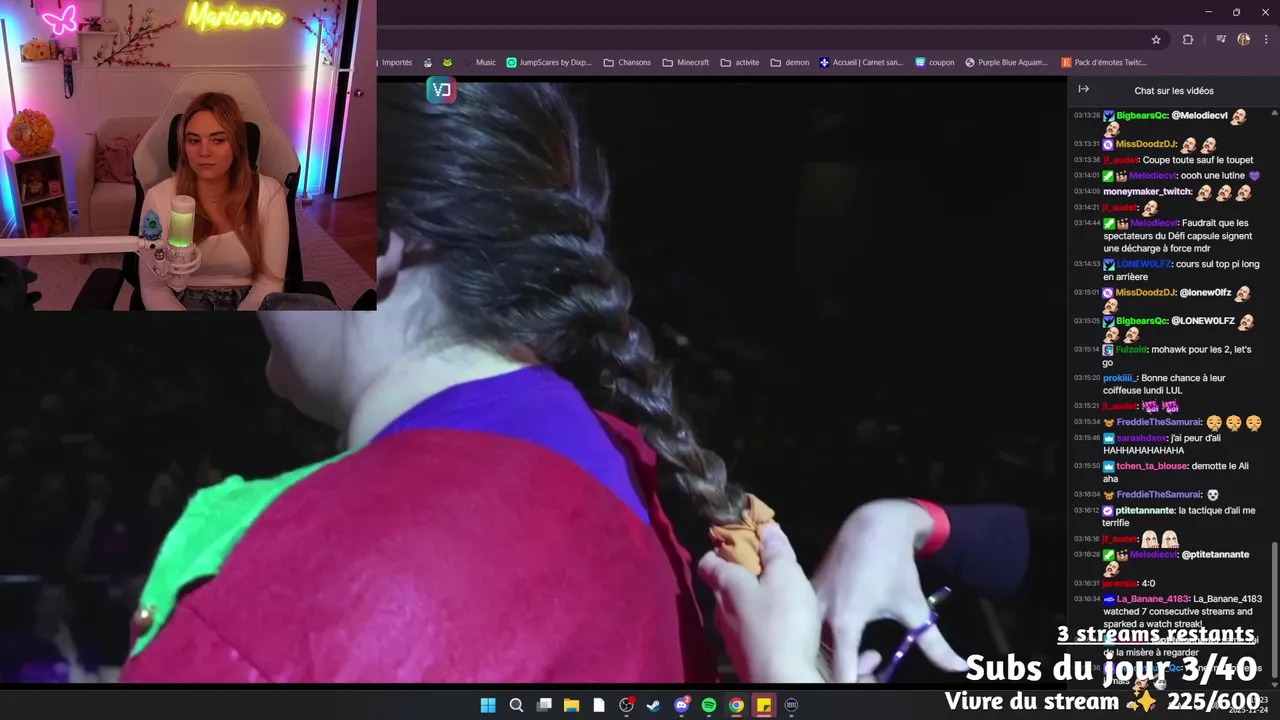Select ptitetannante username at 03:16:12
This screenshot has width=1280, height=720.
(x=1145, y=510)
